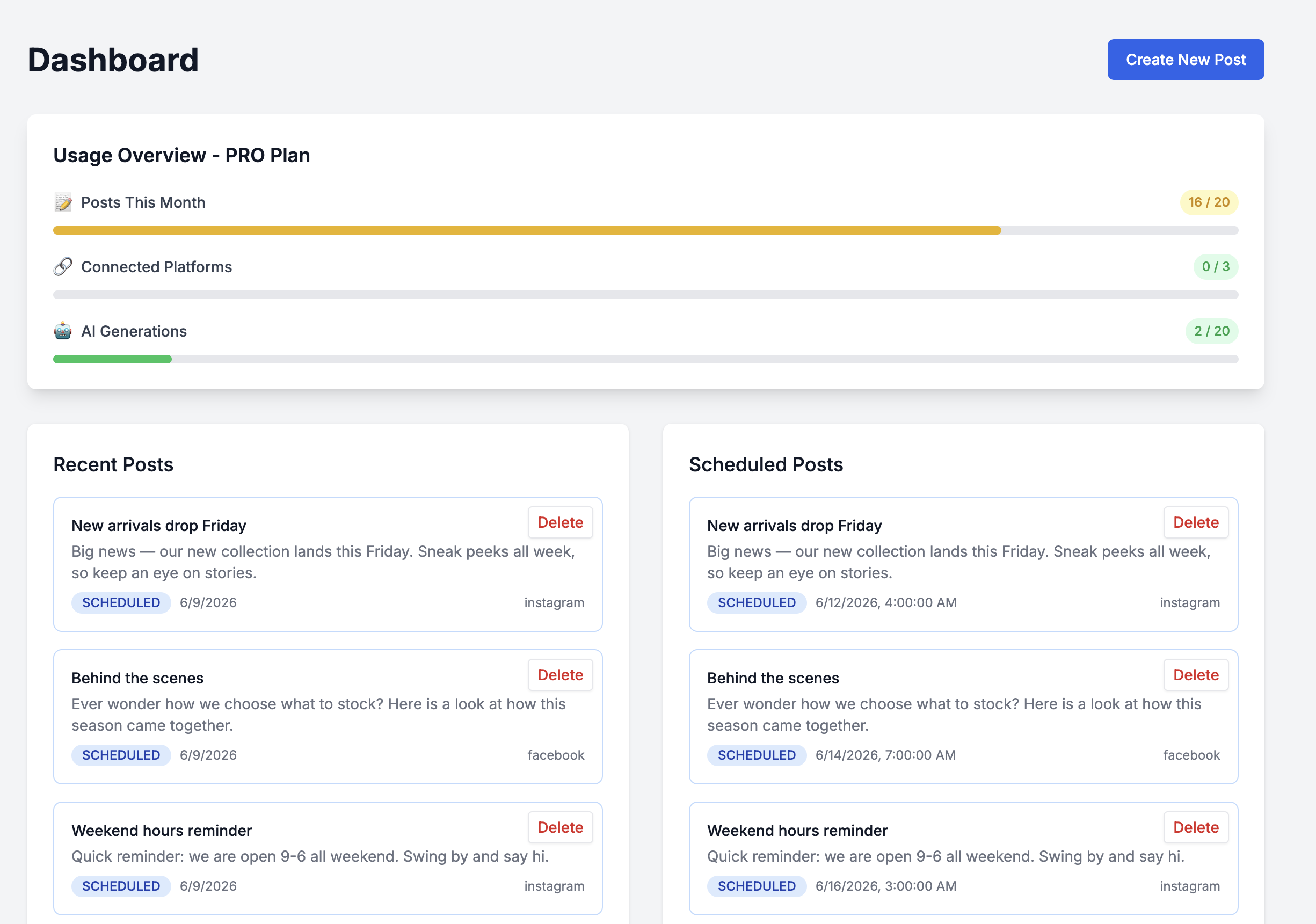Click facebook label on Recent Behind the scenes

click(x=556, y=755)
